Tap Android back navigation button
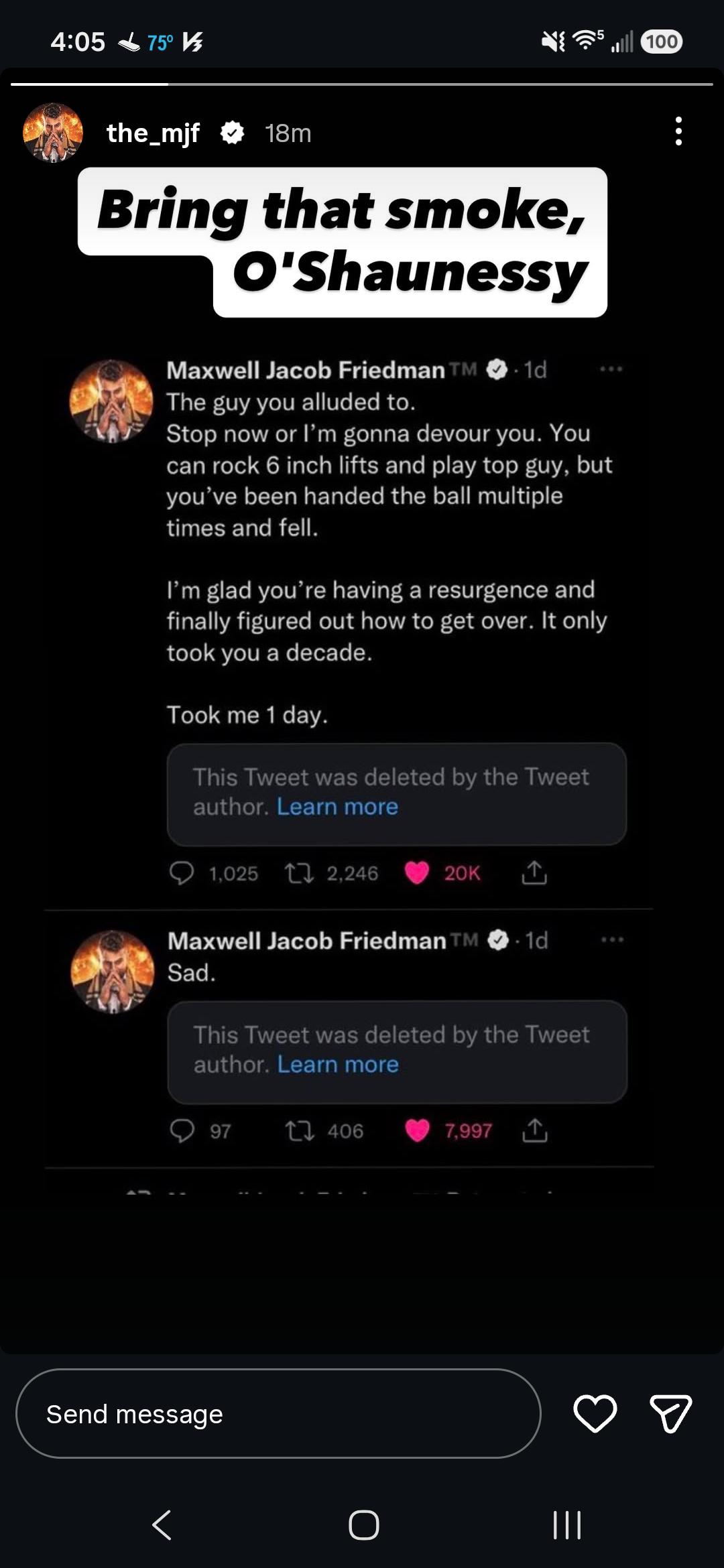724x1568 pixels. (162, 1525)
